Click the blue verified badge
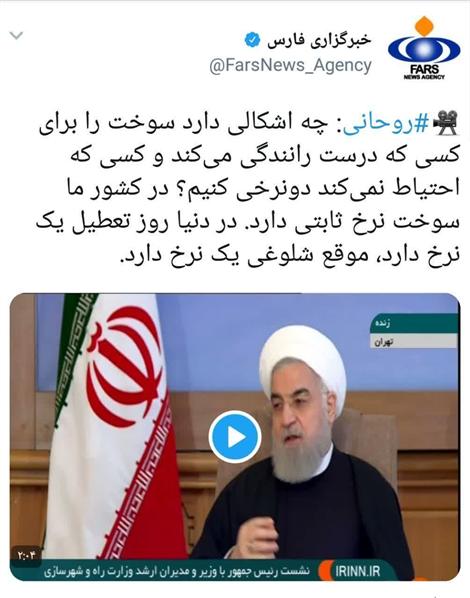Image resolution: width=470 pixels, height=598 pixels. coord(252,40)
